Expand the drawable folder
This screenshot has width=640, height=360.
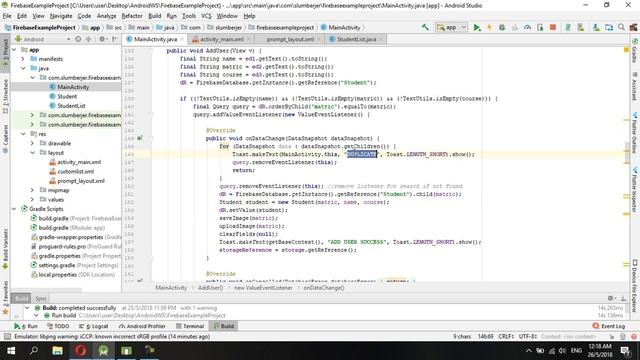(33, 143)
